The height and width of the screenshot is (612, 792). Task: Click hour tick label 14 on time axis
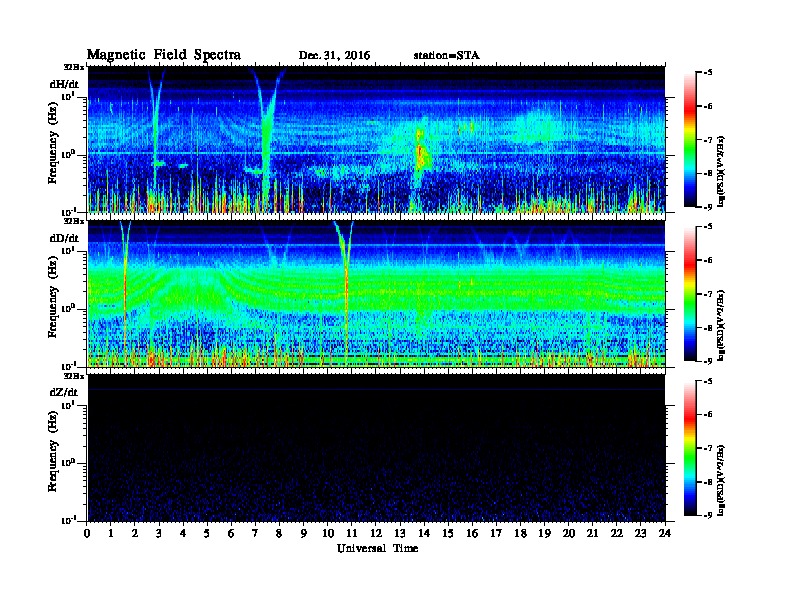[424, 533]
